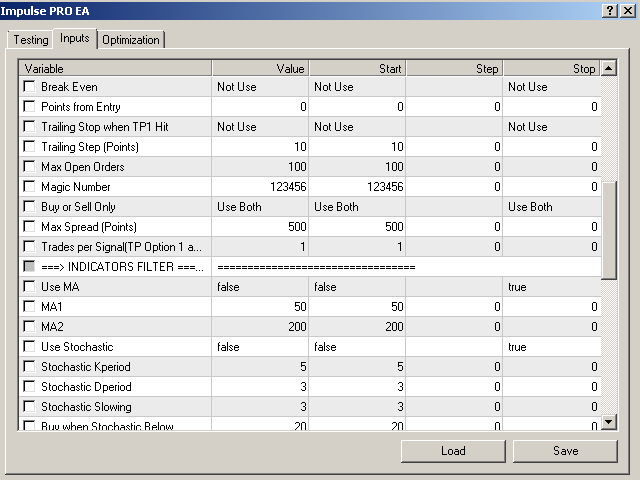Screen dimensions: 640x480
Task: Check the Stochastic Dperiod checkbox
Action: tap(29, 387)
